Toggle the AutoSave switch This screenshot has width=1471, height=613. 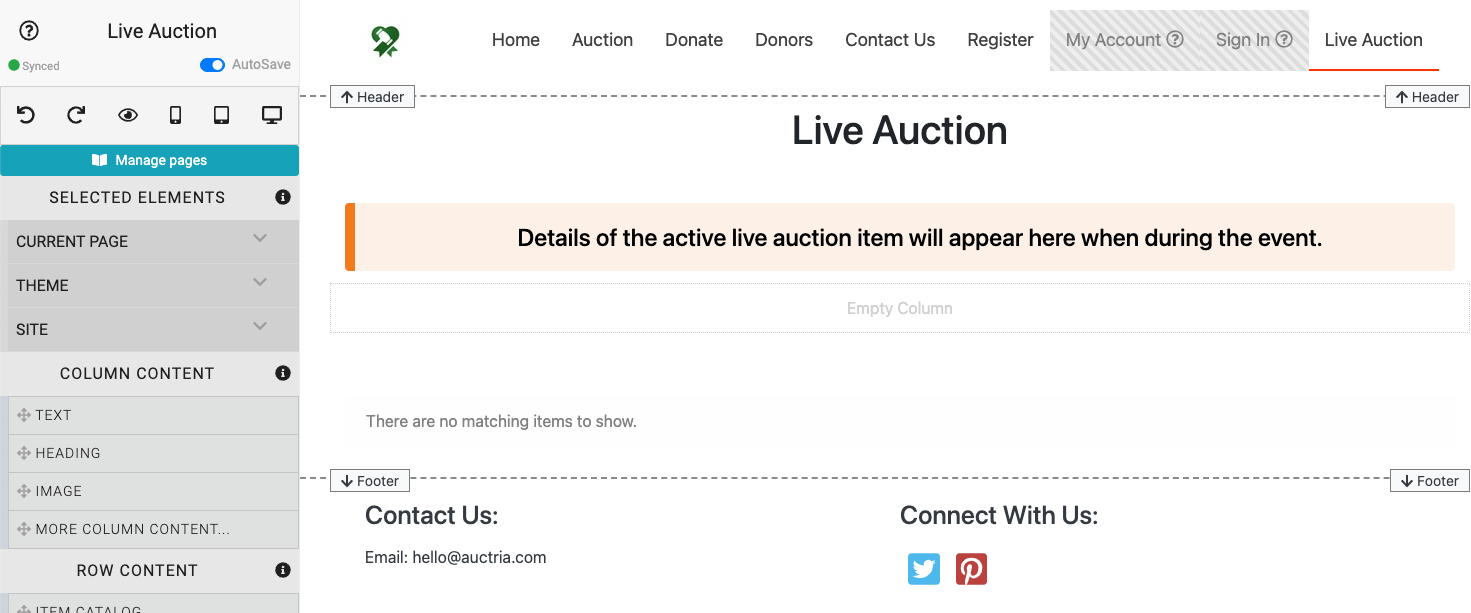tap(212, 65)
